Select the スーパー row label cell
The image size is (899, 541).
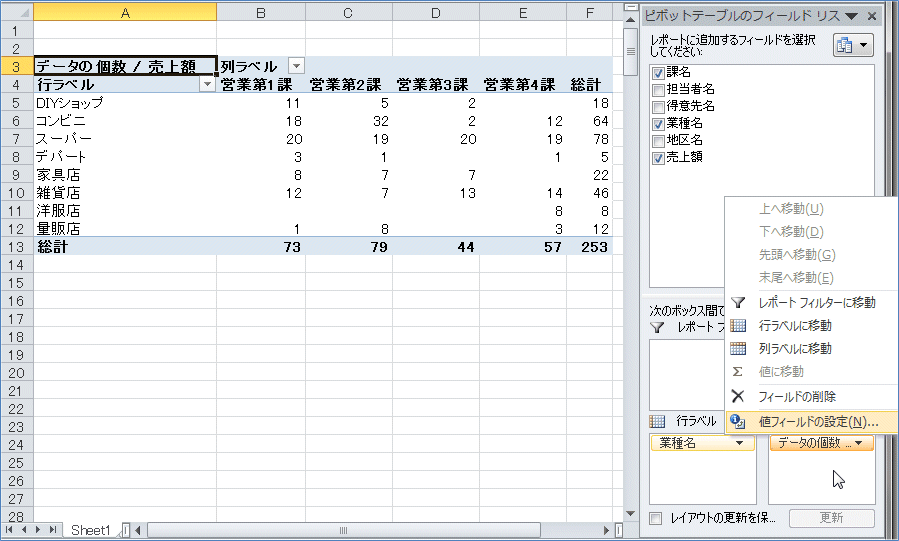(125, 139)
